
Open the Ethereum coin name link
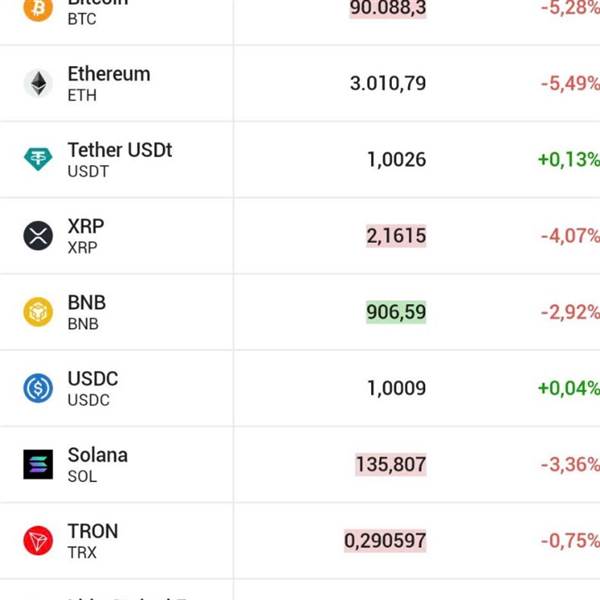point(108,74)
